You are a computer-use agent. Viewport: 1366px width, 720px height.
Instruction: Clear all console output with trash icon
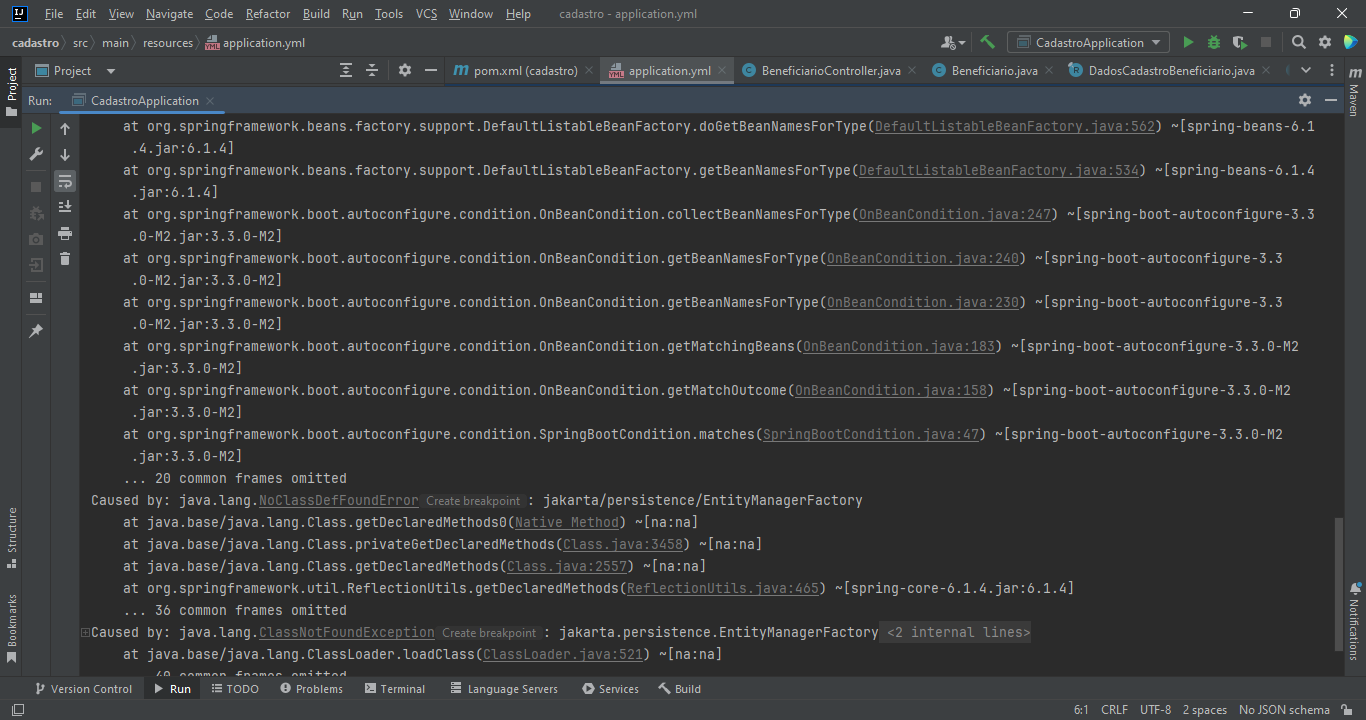(x=65, y=259)
